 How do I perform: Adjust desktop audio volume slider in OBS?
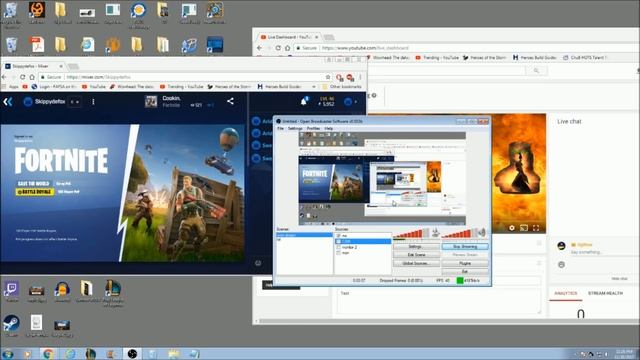tap(460, 233)
